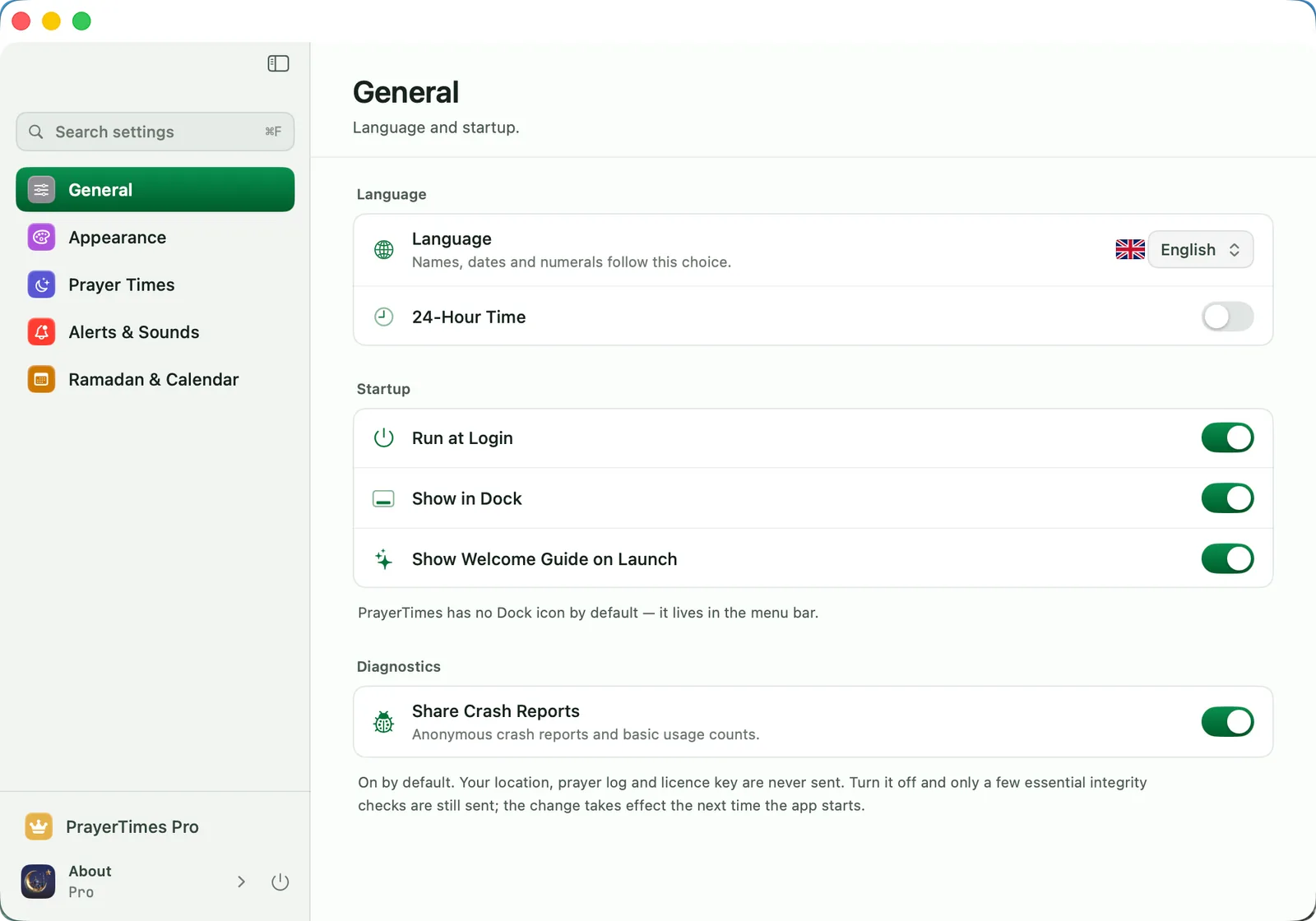Click 'Anonymous crash reports' description text
The width and height of the screenshot is (1316, 921).
pos(586,734)
